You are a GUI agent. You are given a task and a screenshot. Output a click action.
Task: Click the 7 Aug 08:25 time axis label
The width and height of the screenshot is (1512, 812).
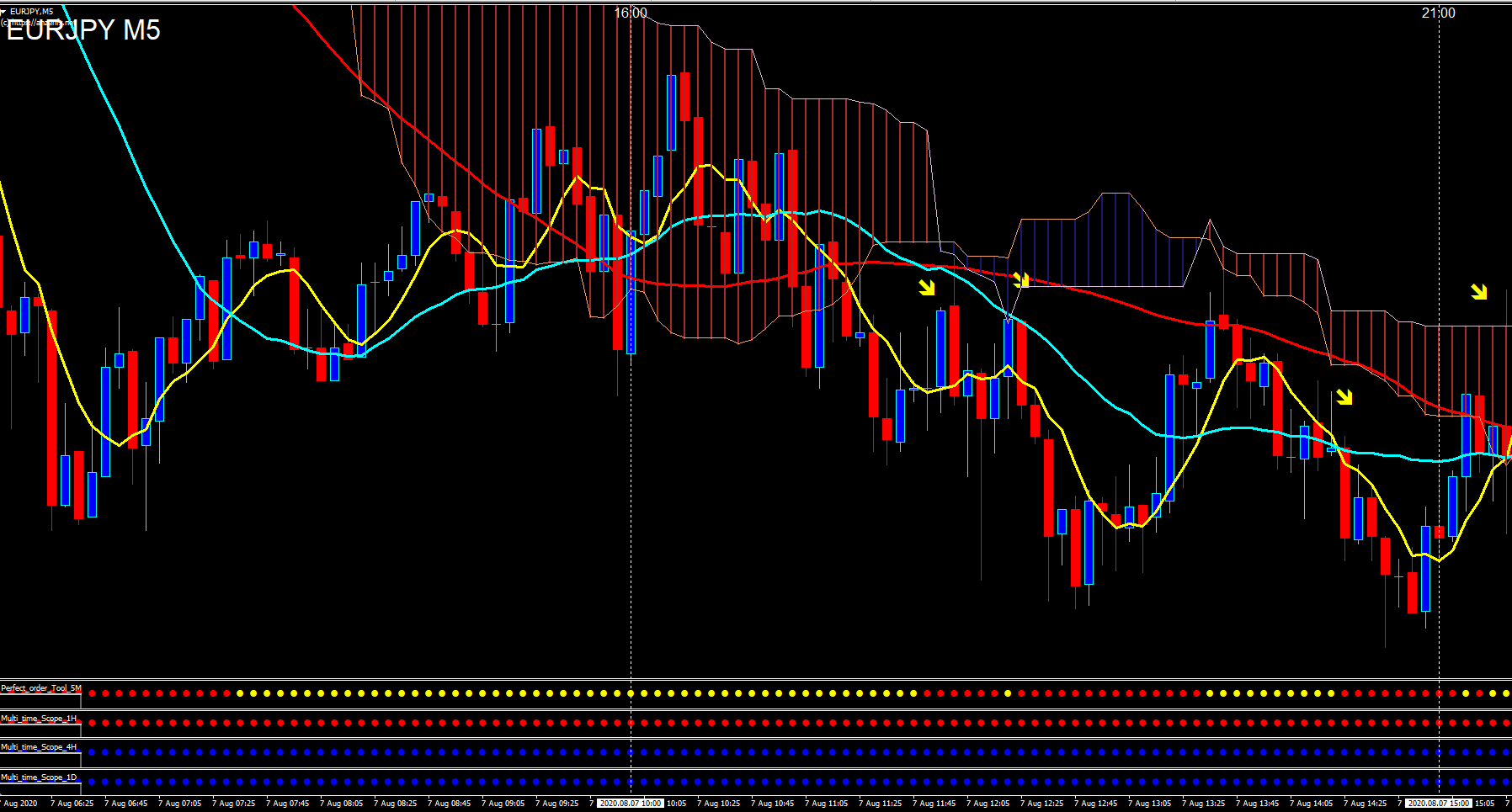(396, 804)
